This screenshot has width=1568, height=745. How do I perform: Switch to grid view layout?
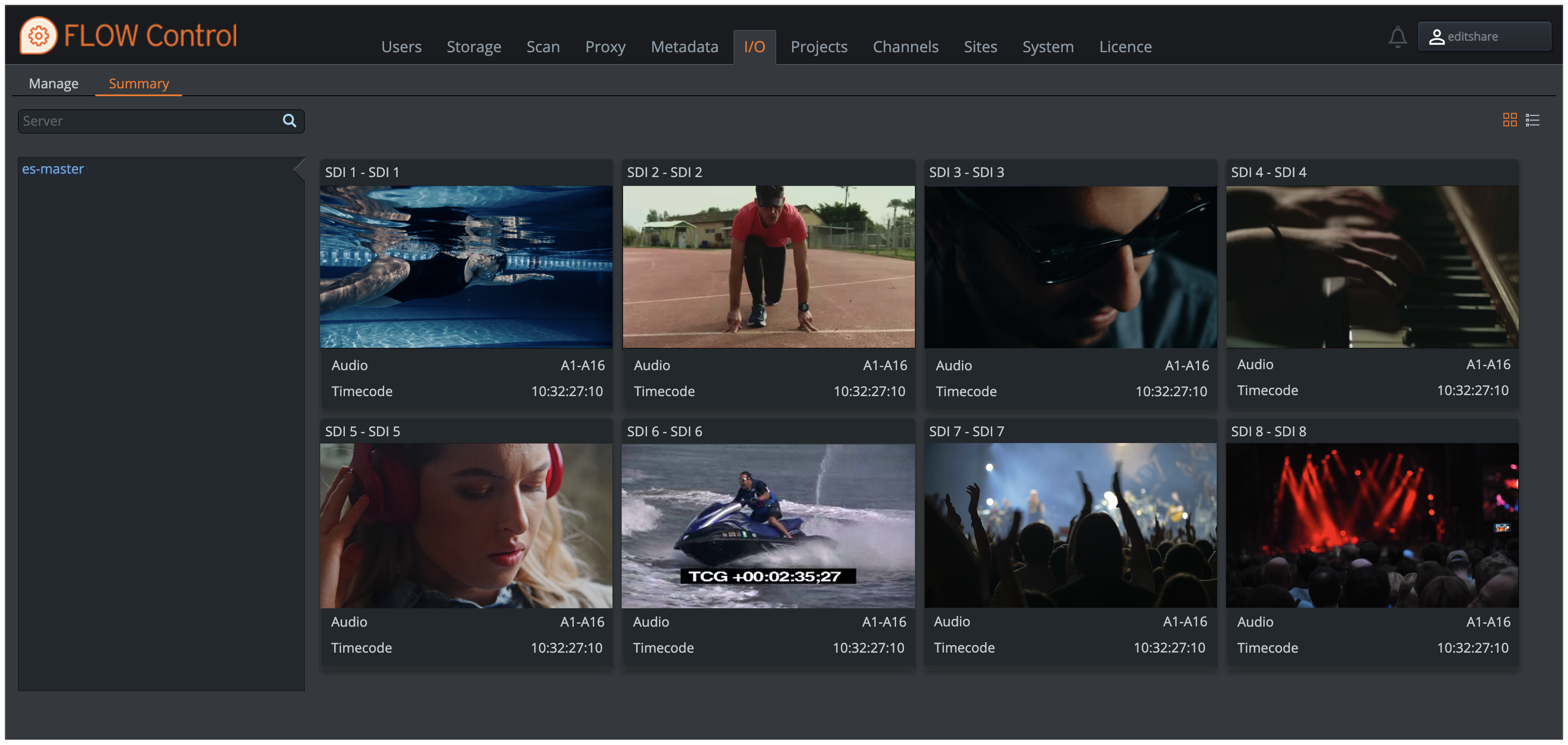click(1510, 119)
